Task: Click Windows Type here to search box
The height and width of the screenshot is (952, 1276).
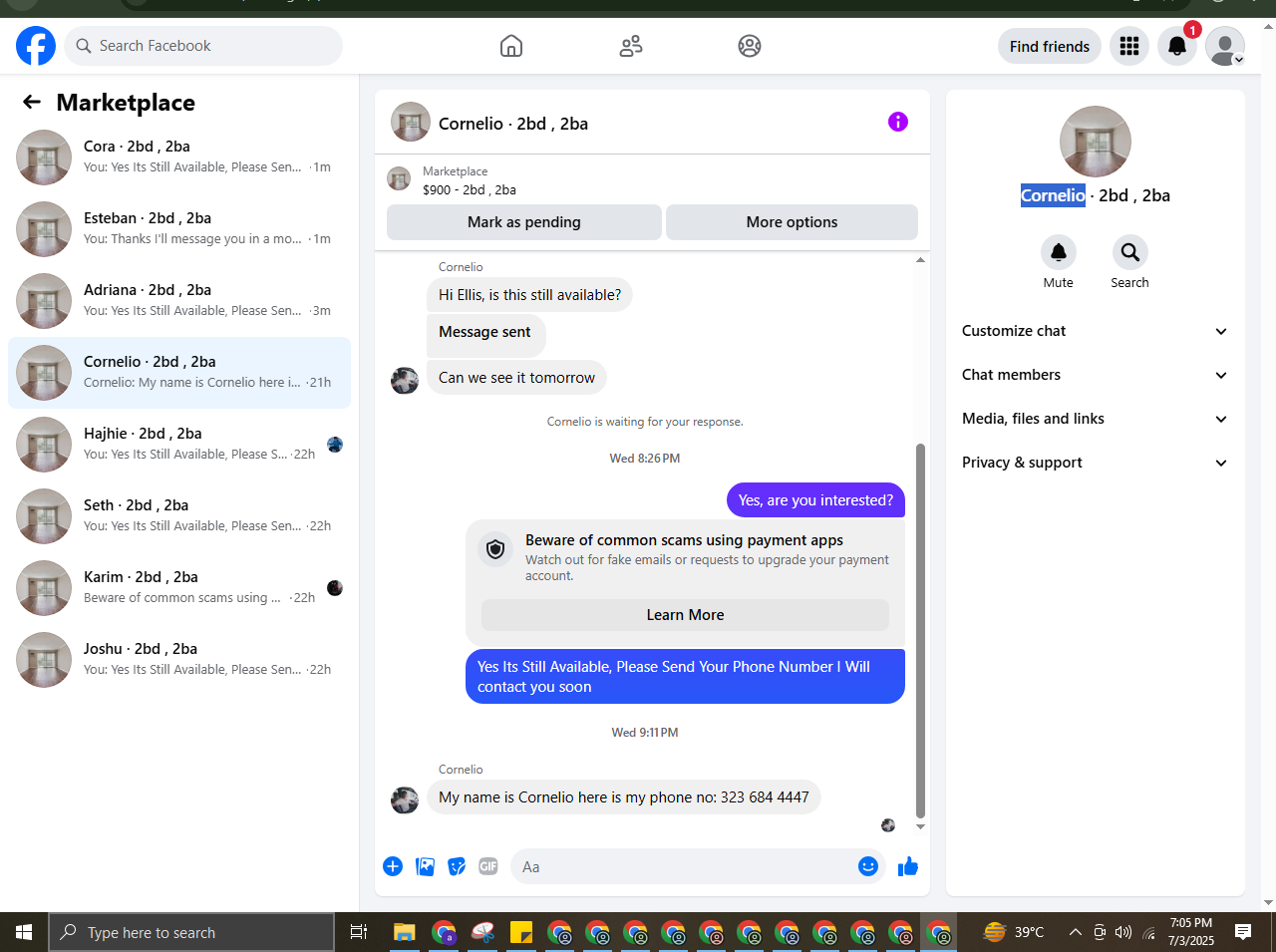Action: (191, 932)
